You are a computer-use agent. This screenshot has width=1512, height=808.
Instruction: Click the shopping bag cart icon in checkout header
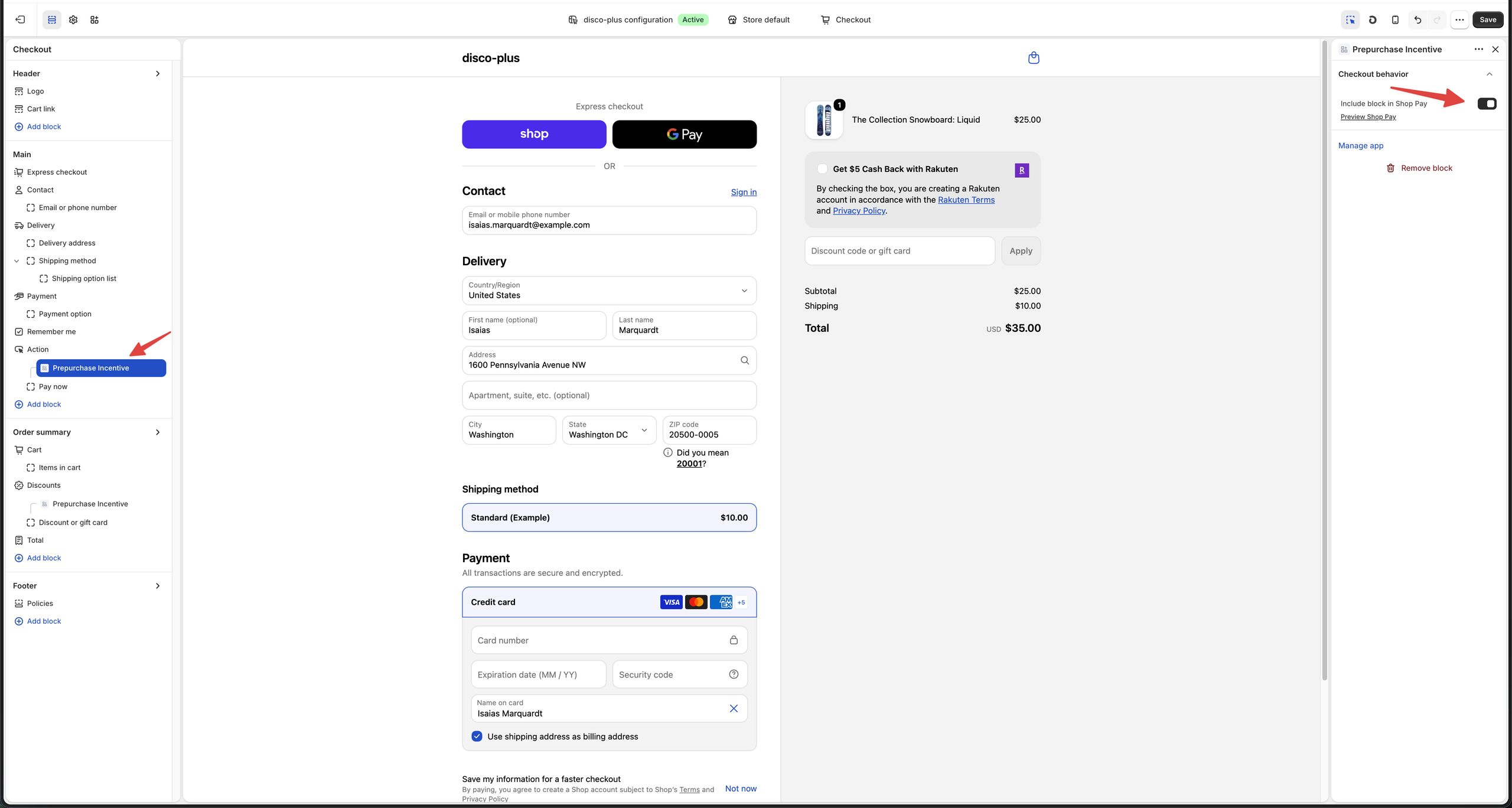pos(1034,58)
